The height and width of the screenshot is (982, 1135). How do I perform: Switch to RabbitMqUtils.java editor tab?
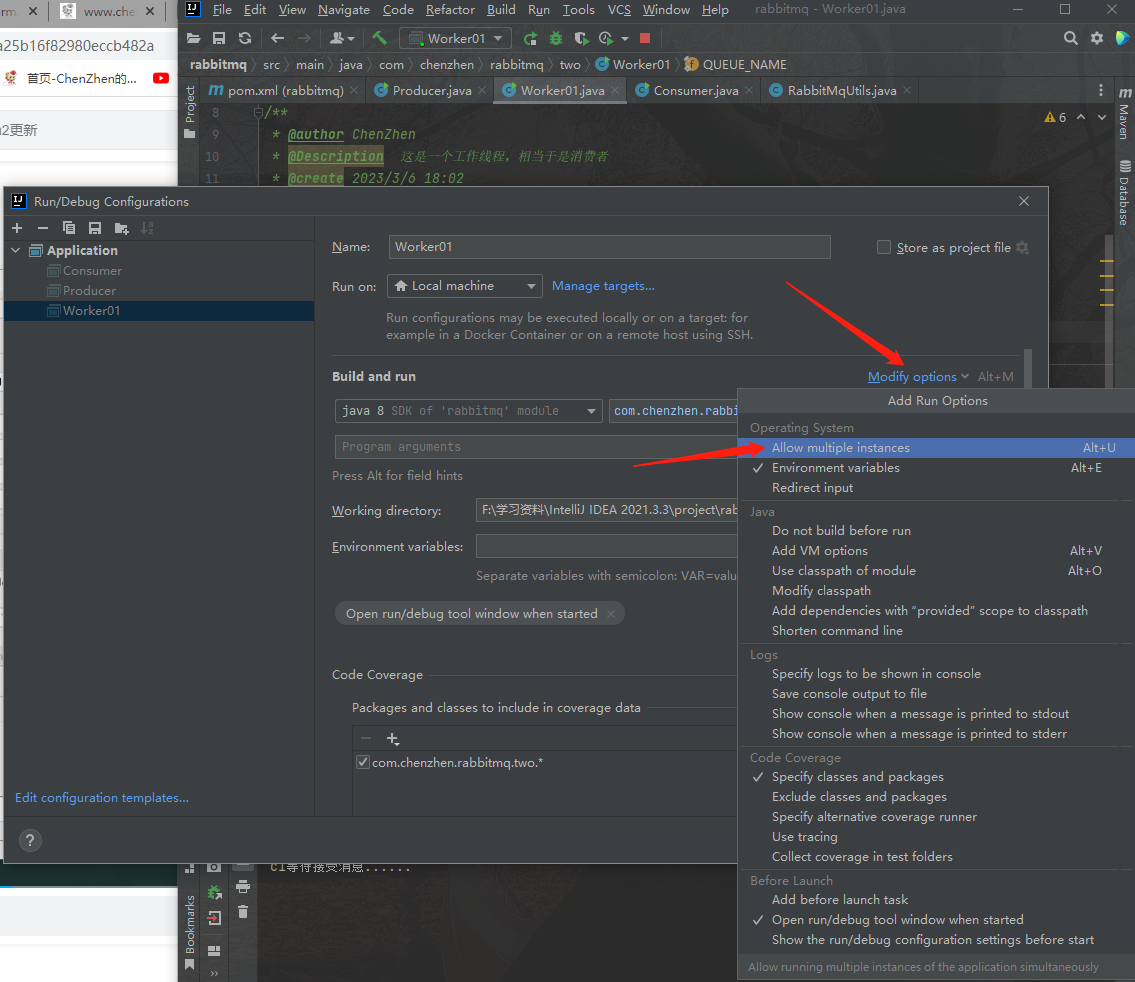(x=840, y=90)
